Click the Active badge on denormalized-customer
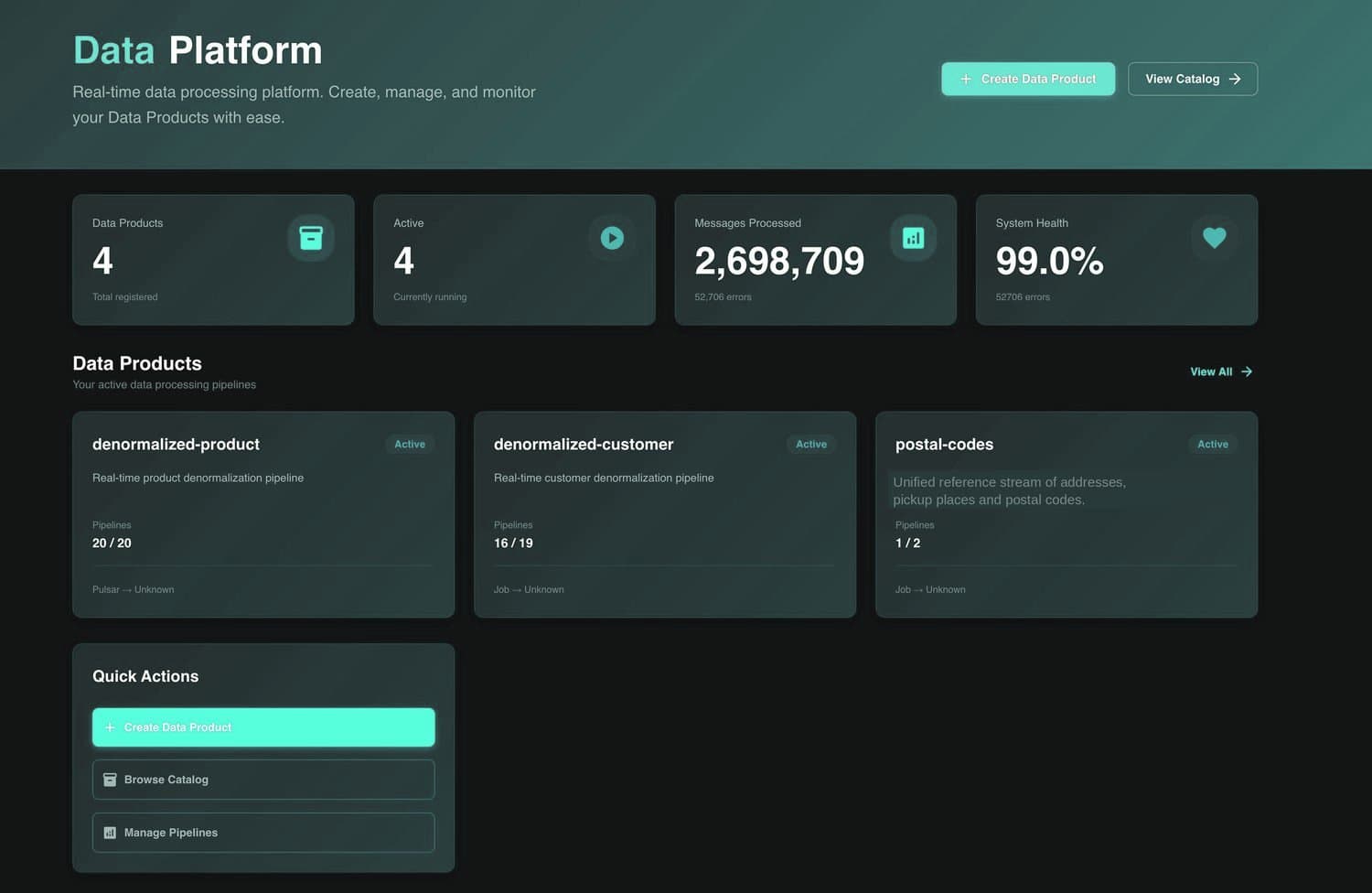 [x=811, y=445]
